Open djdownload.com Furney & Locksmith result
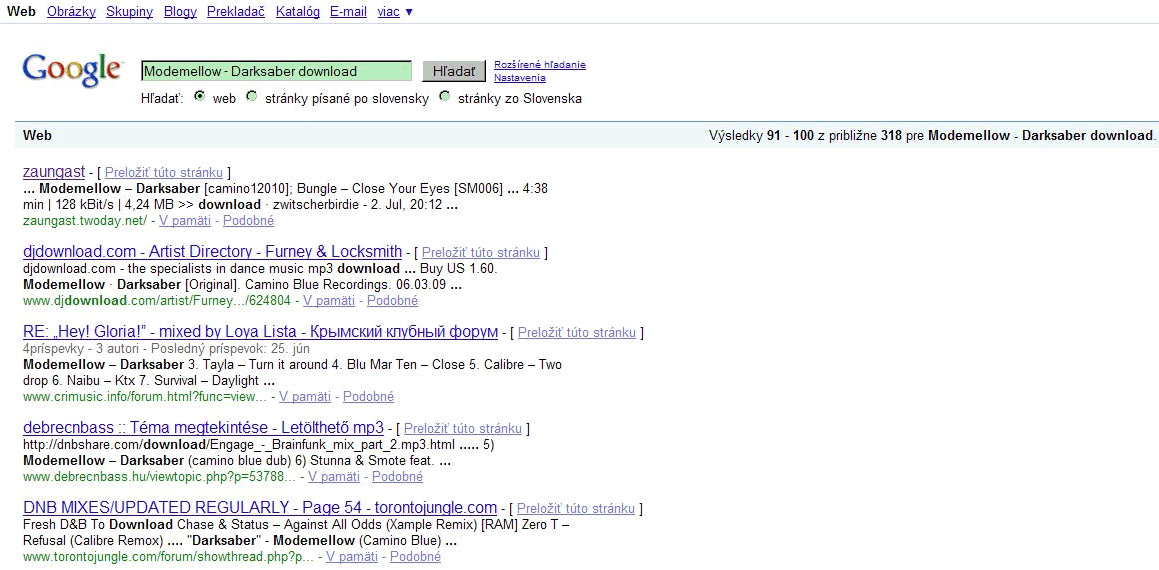Viewport: 1159px width, 570px height. [x=212, y=251]
